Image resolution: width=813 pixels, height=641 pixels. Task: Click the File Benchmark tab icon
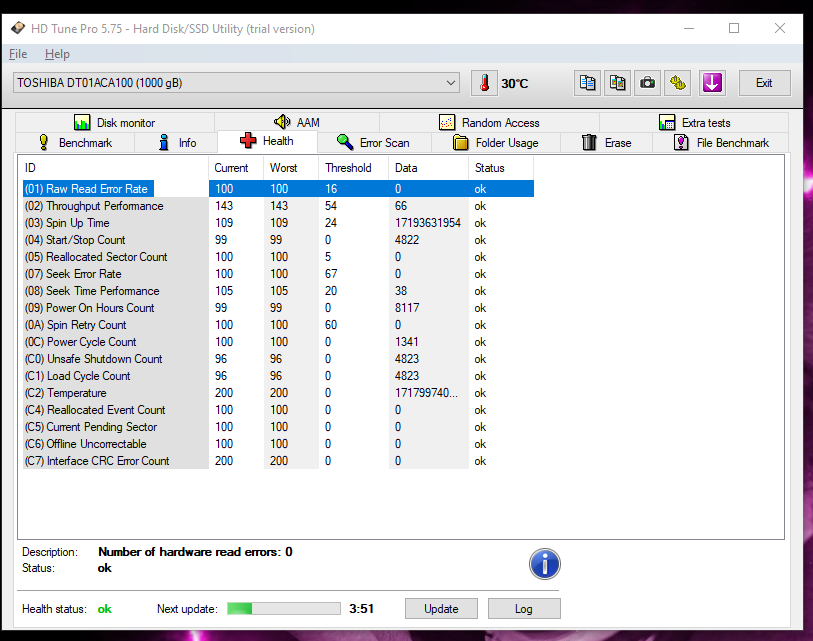click(681, 142)
